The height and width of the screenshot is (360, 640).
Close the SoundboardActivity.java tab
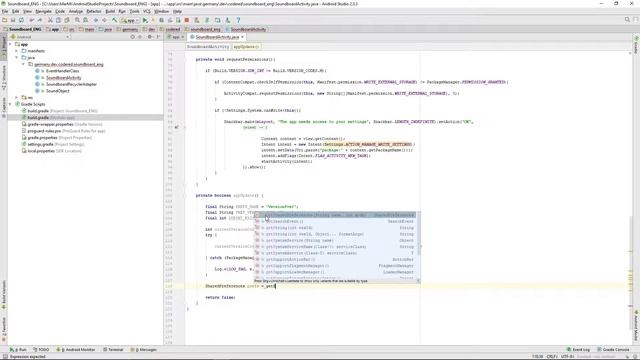click(242, 37)
